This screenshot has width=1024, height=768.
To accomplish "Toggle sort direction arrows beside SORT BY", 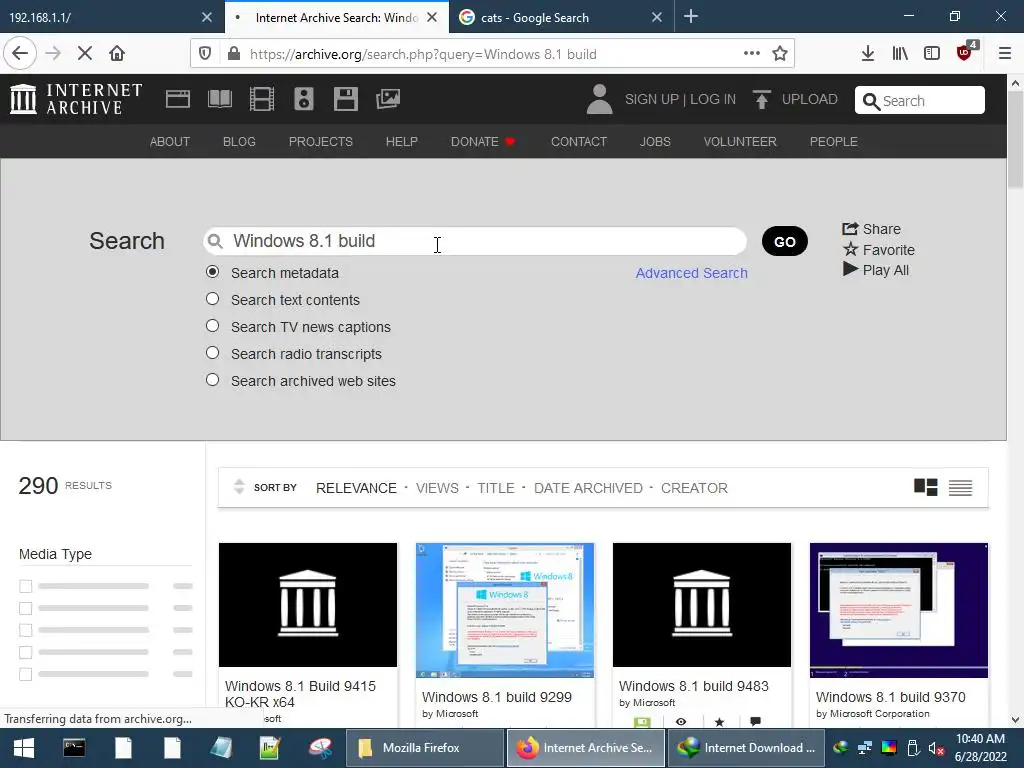I will [239, 487].
